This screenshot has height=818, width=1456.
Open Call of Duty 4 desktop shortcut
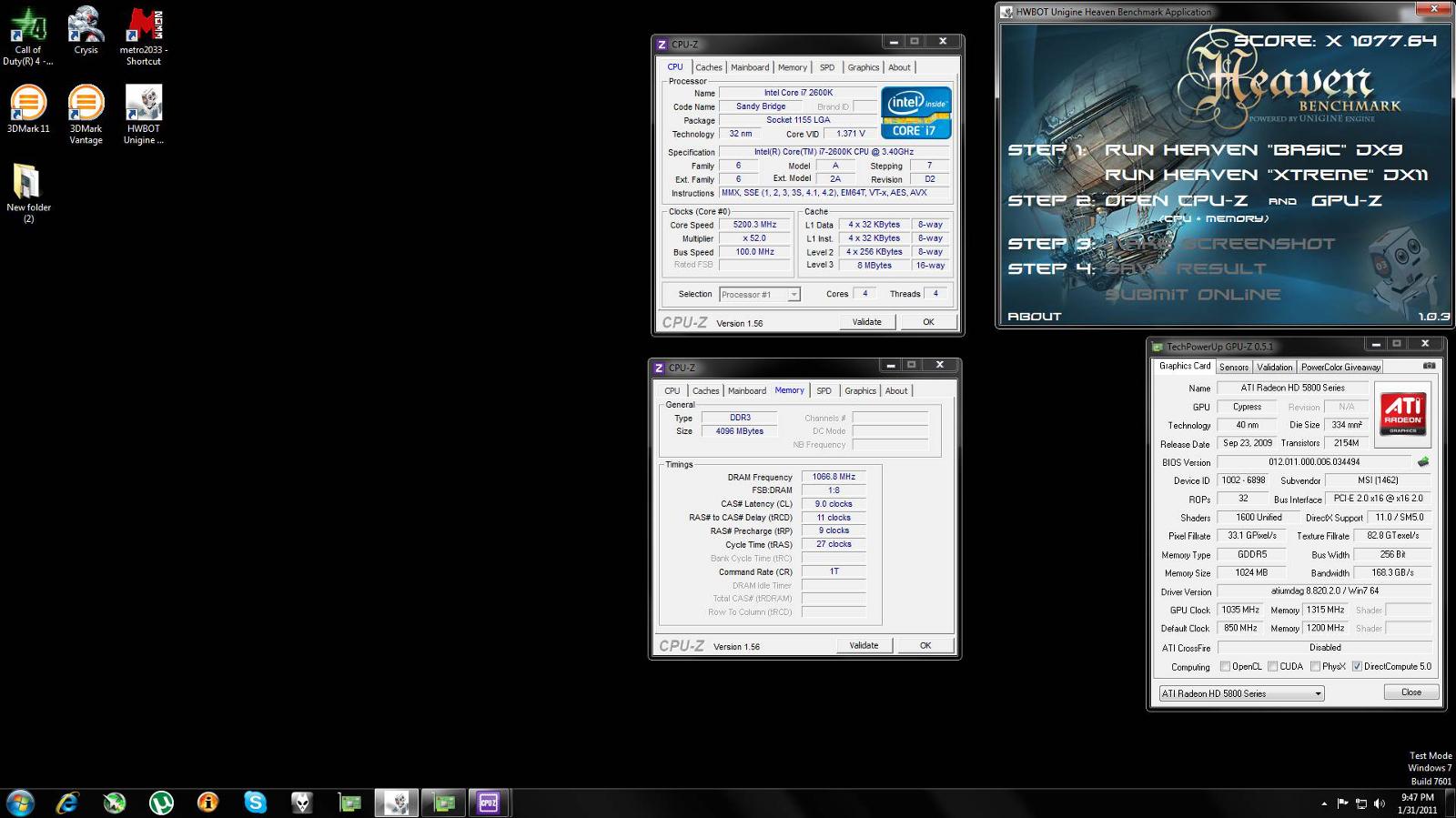coord(28,36)
